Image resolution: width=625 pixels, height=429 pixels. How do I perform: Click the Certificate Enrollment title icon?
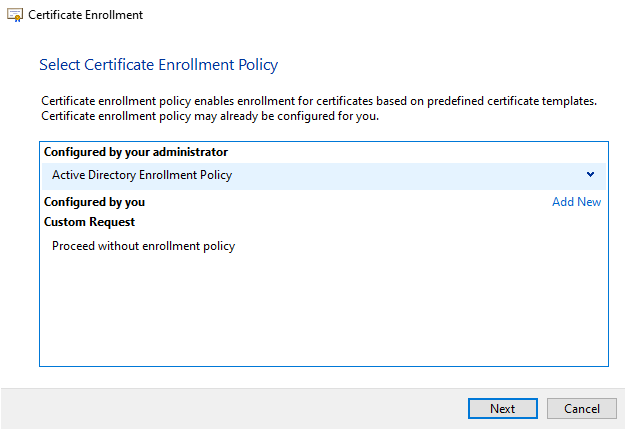15,15
